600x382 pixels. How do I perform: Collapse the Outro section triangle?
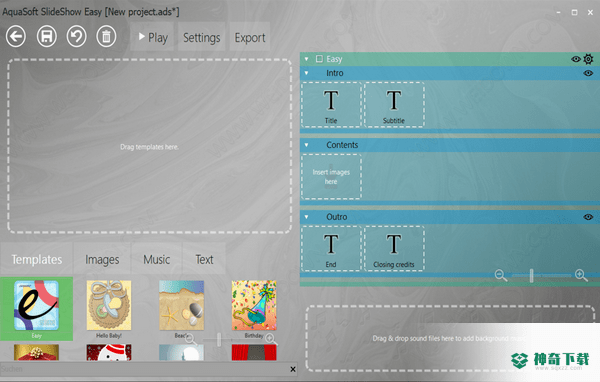click(307, 217)
